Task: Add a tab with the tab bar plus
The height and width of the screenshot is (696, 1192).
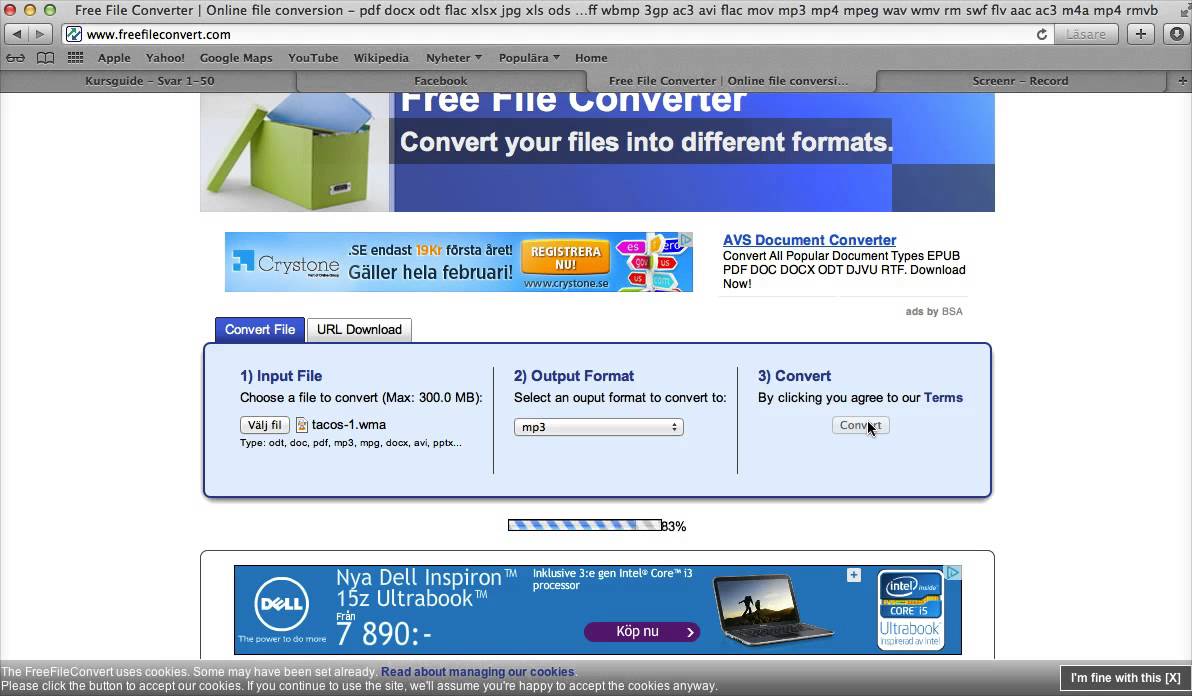Action: (x=1182, y=81)
